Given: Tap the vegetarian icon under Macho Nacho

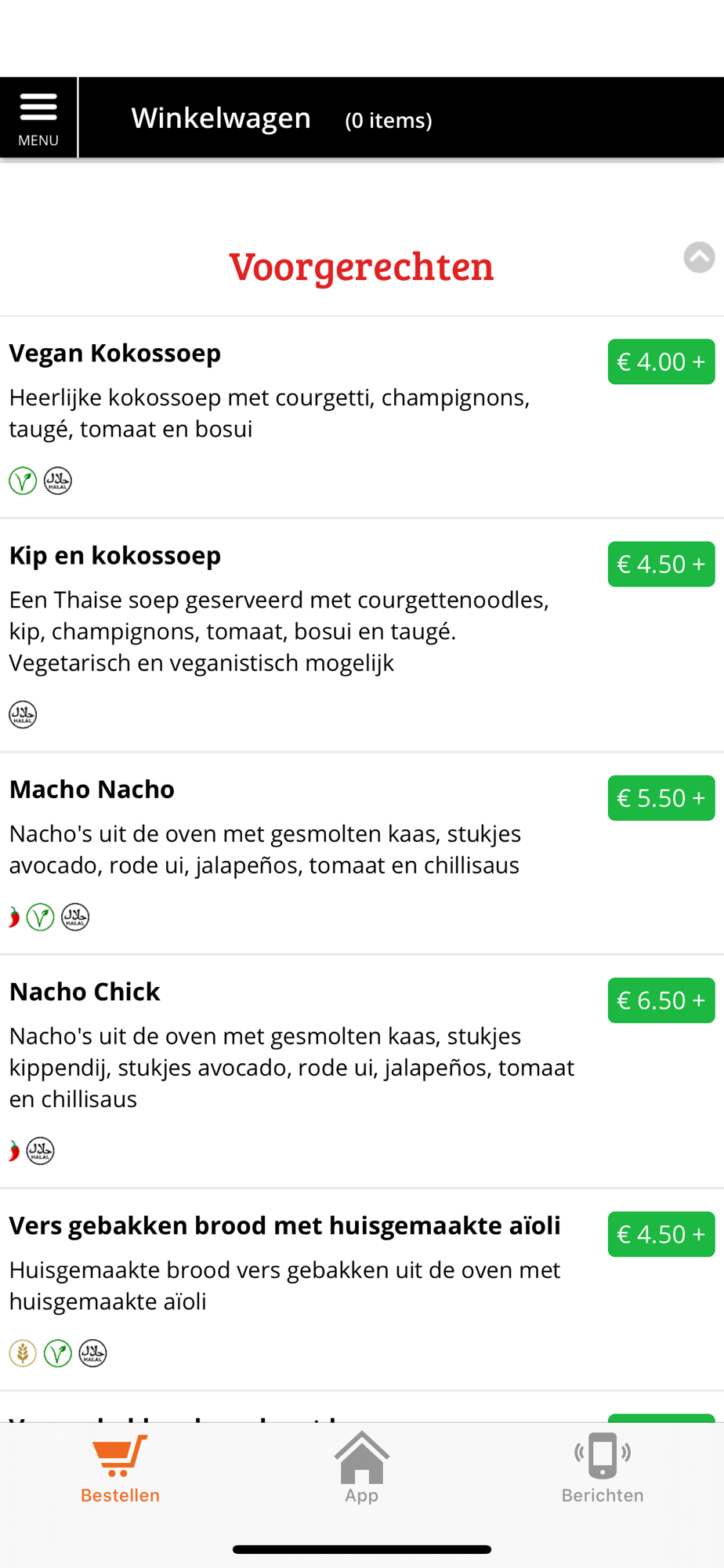Looking at the screenshot, I should tap(41, 916).
